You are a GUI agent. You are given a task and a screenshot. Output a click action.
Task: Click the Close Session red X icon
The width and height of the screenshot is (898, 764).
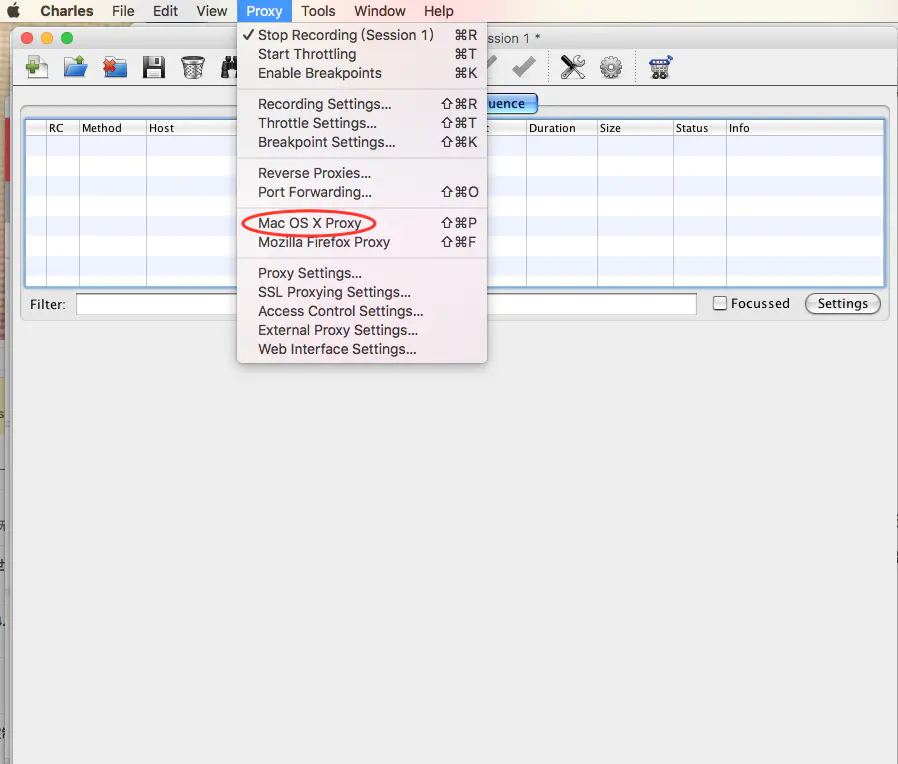(x=115, y=68)
